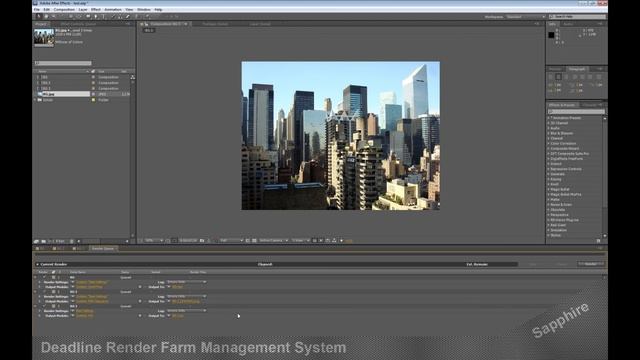Select the Clone Stamp tool

coord(120,16)
